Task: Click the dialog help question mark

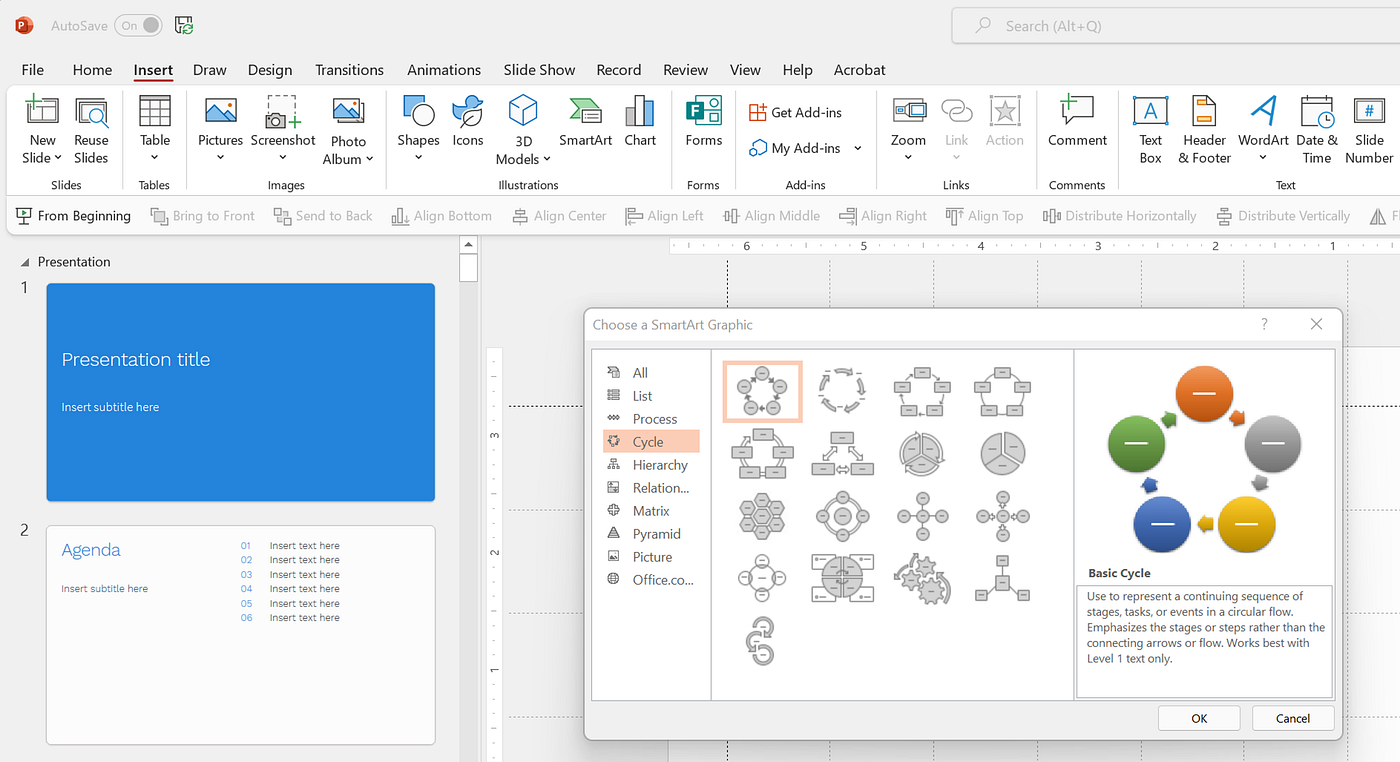Action: 1264,324
